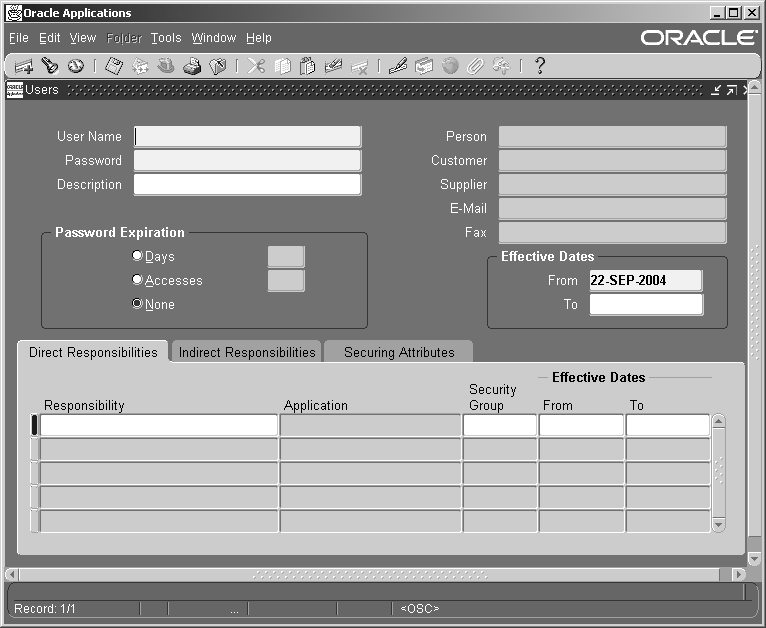Click into the User Name field
The height and width of the screenshot is (628, 766).
[x=248, y=136]
